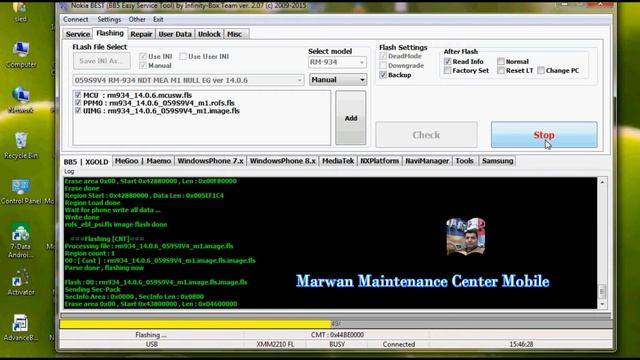Open the User Data tab
Screen dimensions: 640x360
coord(175,34)
